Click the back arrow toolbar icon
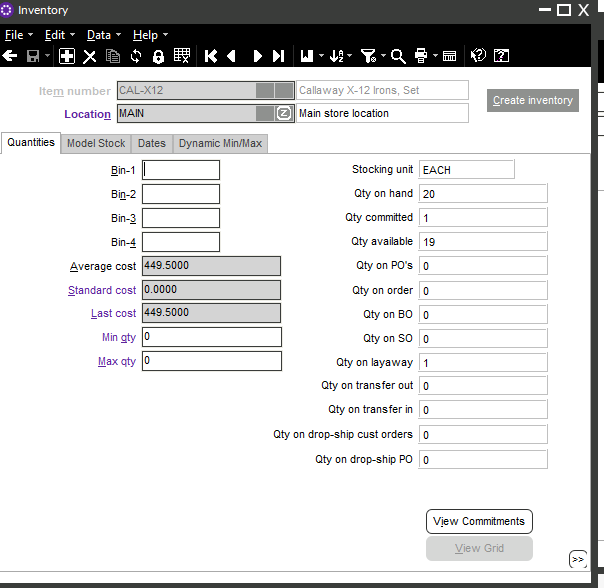The height and width of the screenshot is (588, 604). point(10,56)
